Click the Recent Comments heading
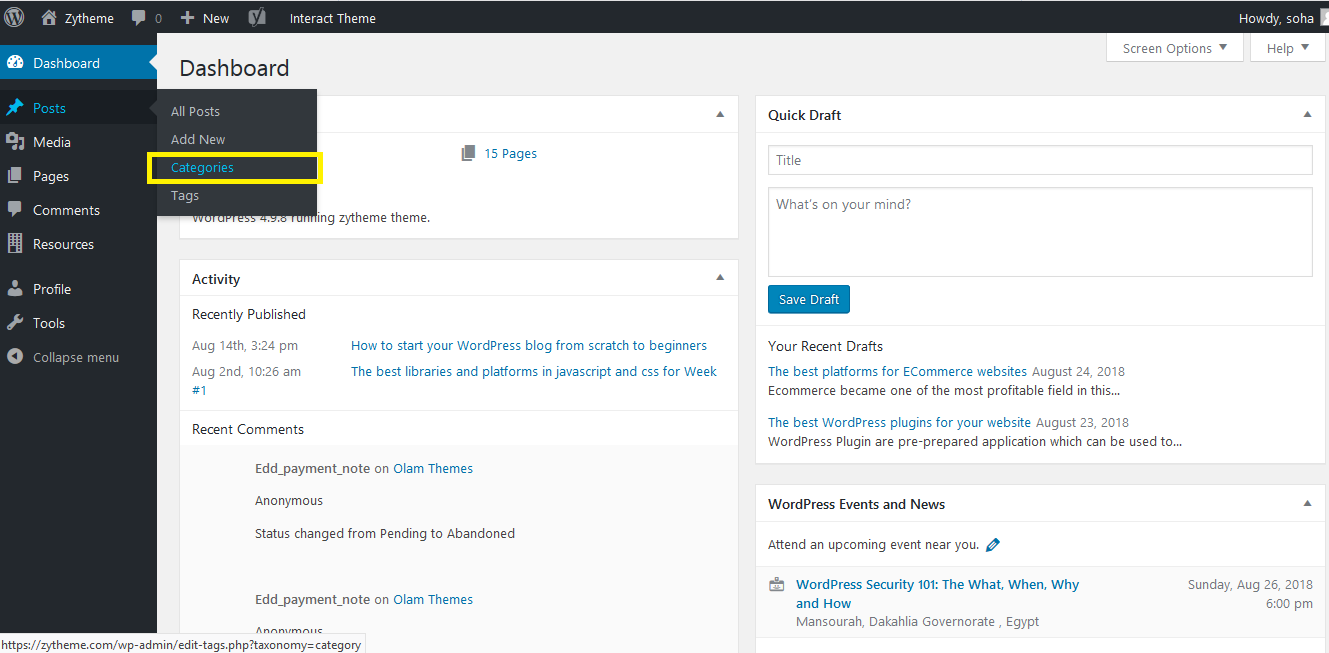The height and width of the screenshot is (653, 1329). pyautogui.click(x=248, y=429)
